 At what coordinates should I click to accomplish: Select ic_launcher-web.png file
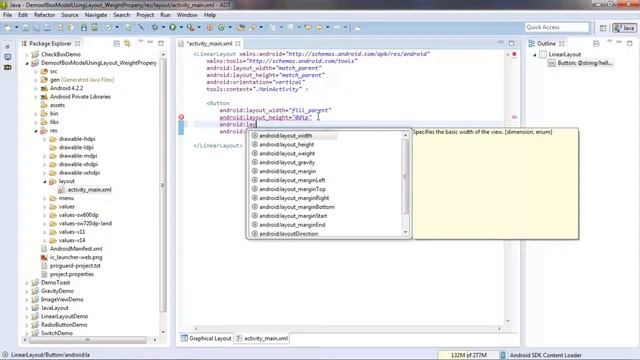(x=76, y=258)
